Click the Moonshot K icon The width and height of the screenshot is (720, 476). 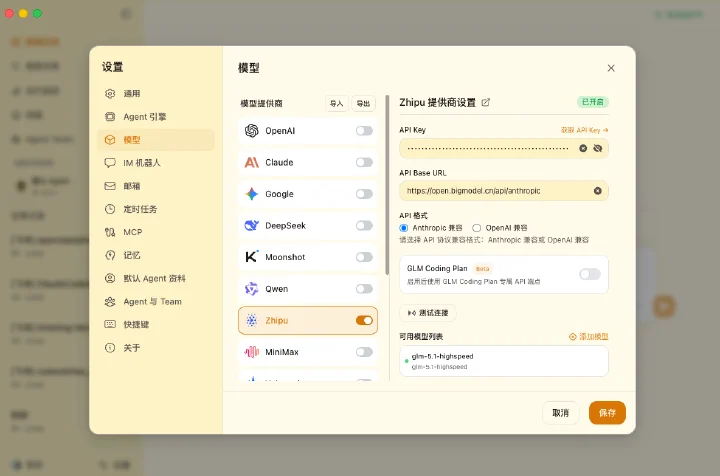(251, 257)
